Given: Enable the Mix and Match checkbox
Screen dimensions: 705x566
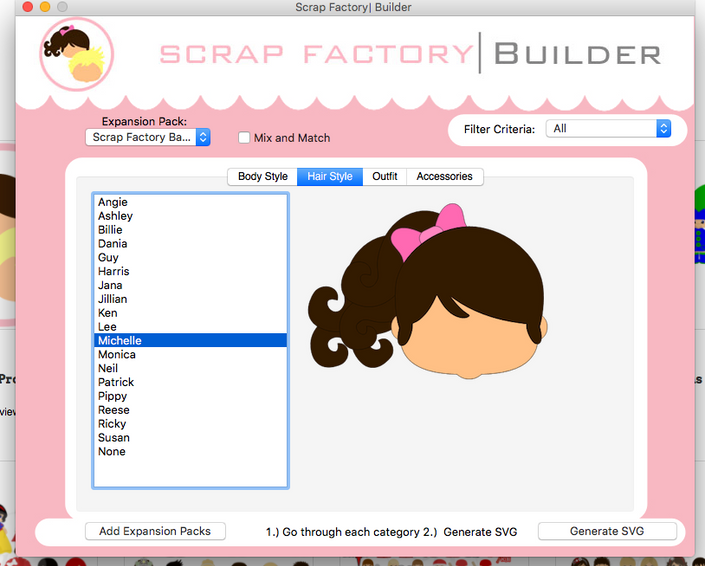Looking at the screenshot, I should click(x=244, y=138).
